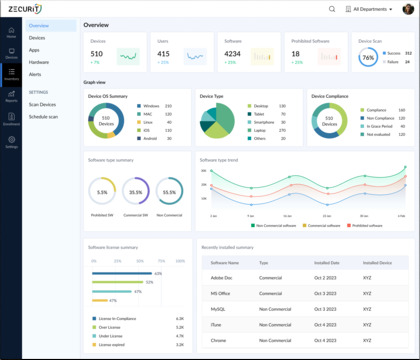
Task: Open the Schedule scan settings link
Action: [43, 117]
